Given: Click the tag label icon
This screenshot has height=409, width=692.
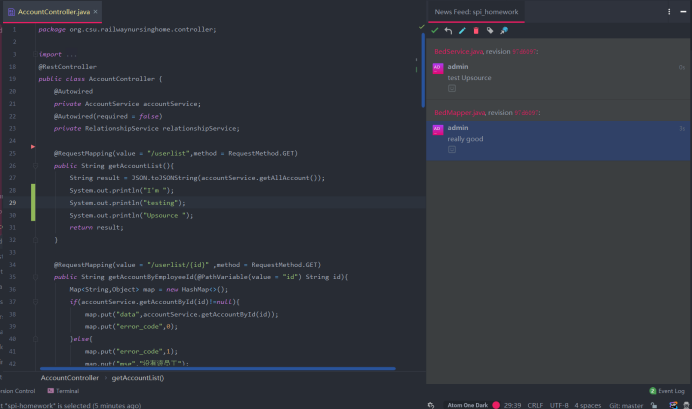Looking at the screenshot, I should 490,30.
